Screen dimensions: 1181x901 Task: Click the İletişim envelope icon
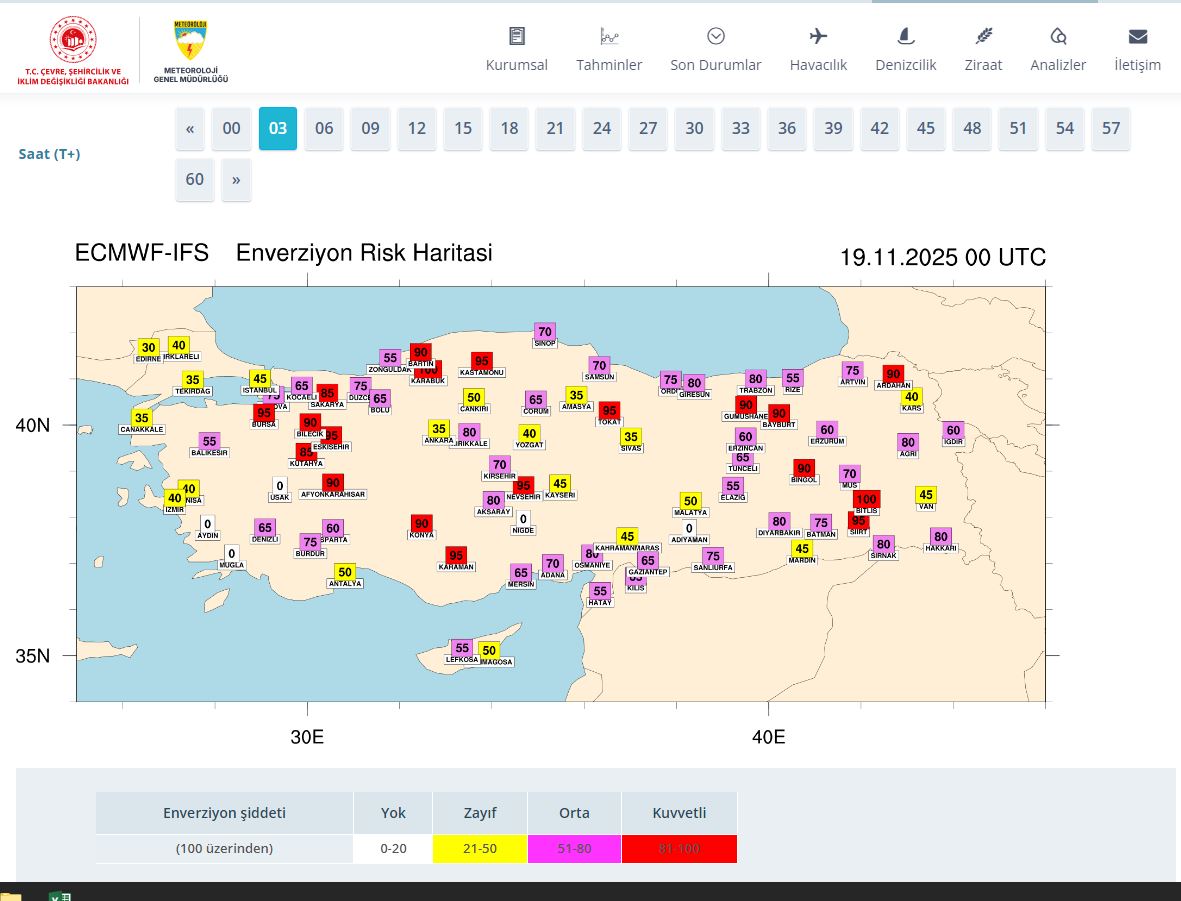tap(1138, 35)
